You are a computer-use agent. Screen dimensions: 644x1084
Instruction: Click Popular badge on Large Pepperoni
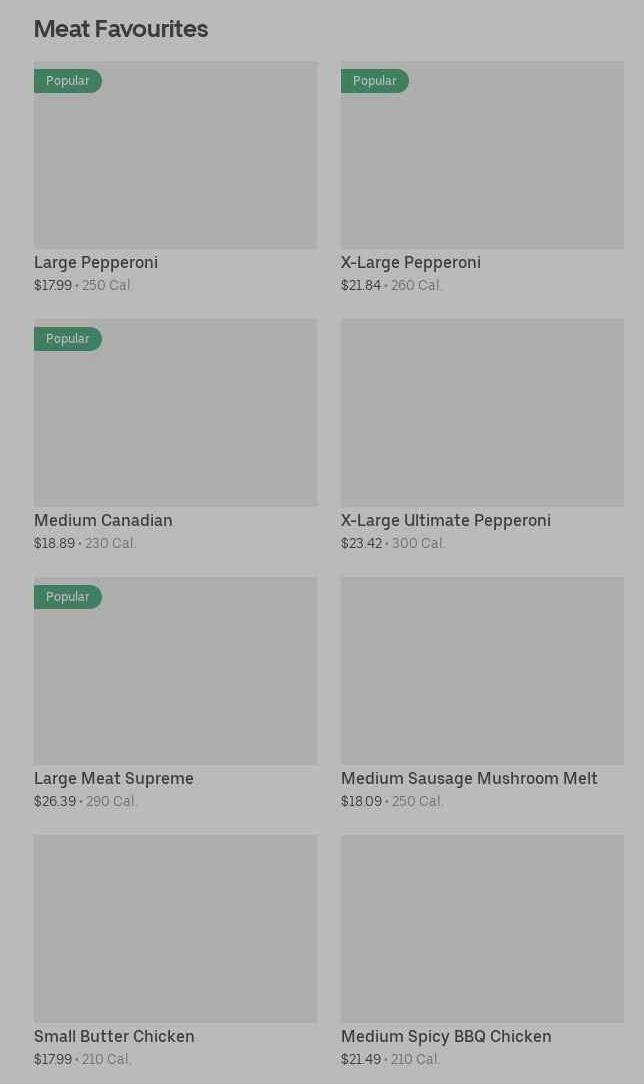[68, 81]
